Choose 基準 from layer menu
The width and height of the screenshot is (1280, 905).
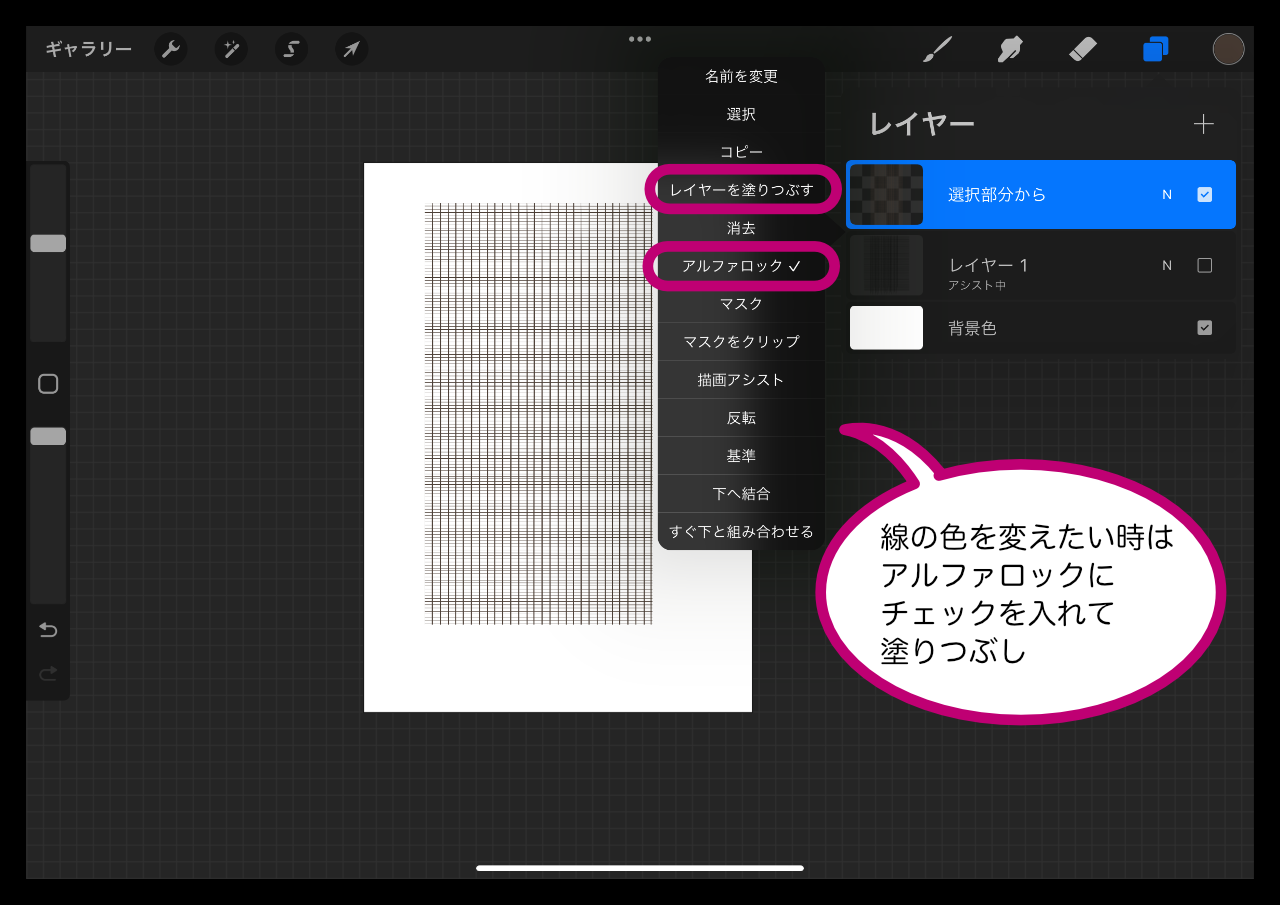(741, 455)
